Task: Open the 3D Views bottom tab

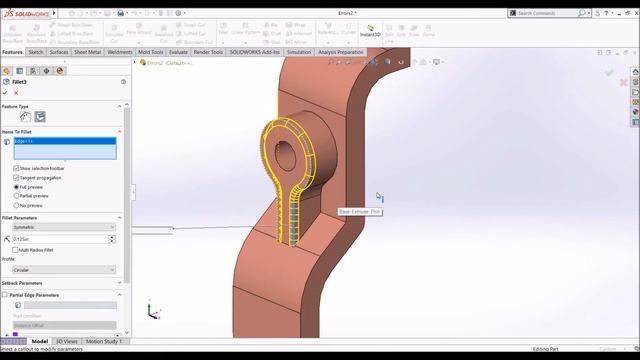Action: 67,341
